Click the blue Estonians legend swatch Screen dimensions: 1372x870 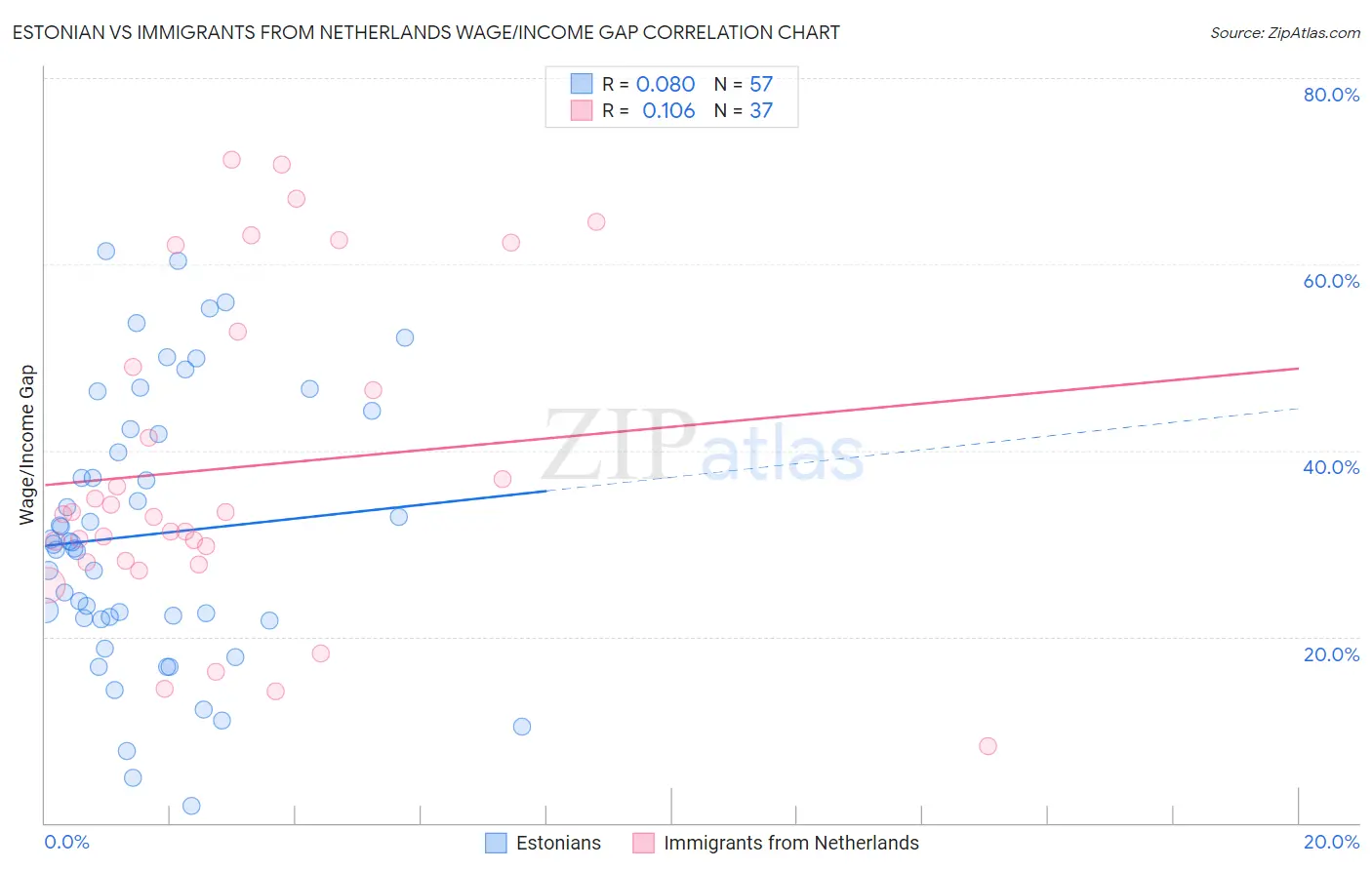(x=496, y=843)
